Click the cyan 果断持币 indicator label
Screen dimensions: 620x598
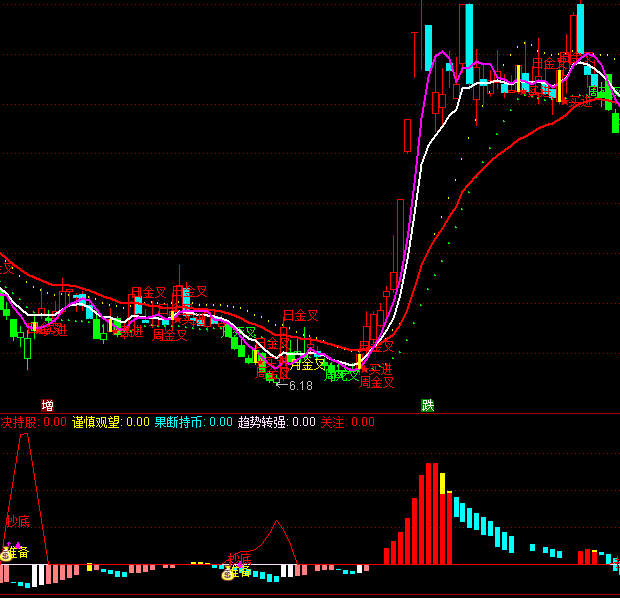178,422
